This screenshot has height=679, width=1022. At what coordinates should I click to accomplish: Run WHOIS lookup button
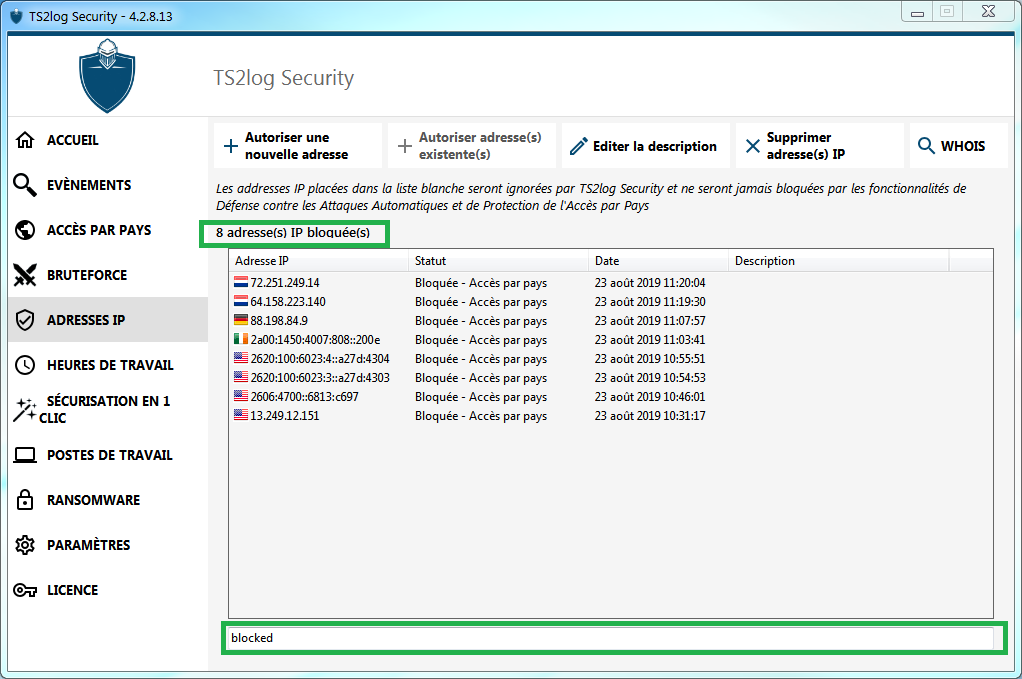959,146
